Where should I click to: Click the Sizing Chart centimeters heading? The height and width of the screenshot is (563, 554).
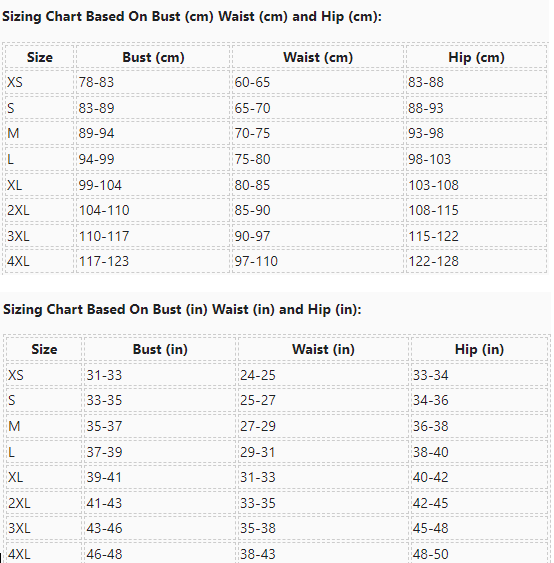point(192,17)
